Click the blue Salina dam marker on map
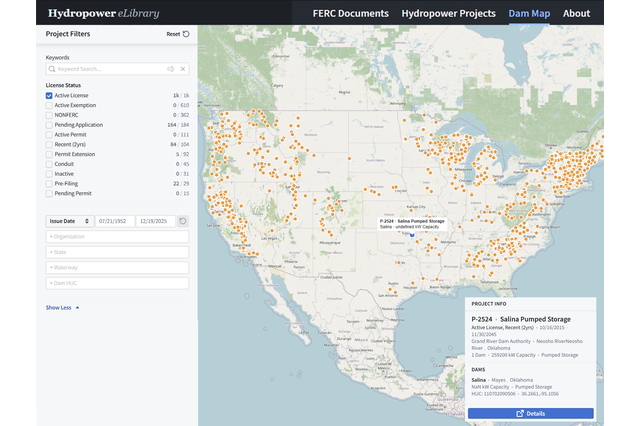Viewport: 640px width, 426px height. [412, 235]
